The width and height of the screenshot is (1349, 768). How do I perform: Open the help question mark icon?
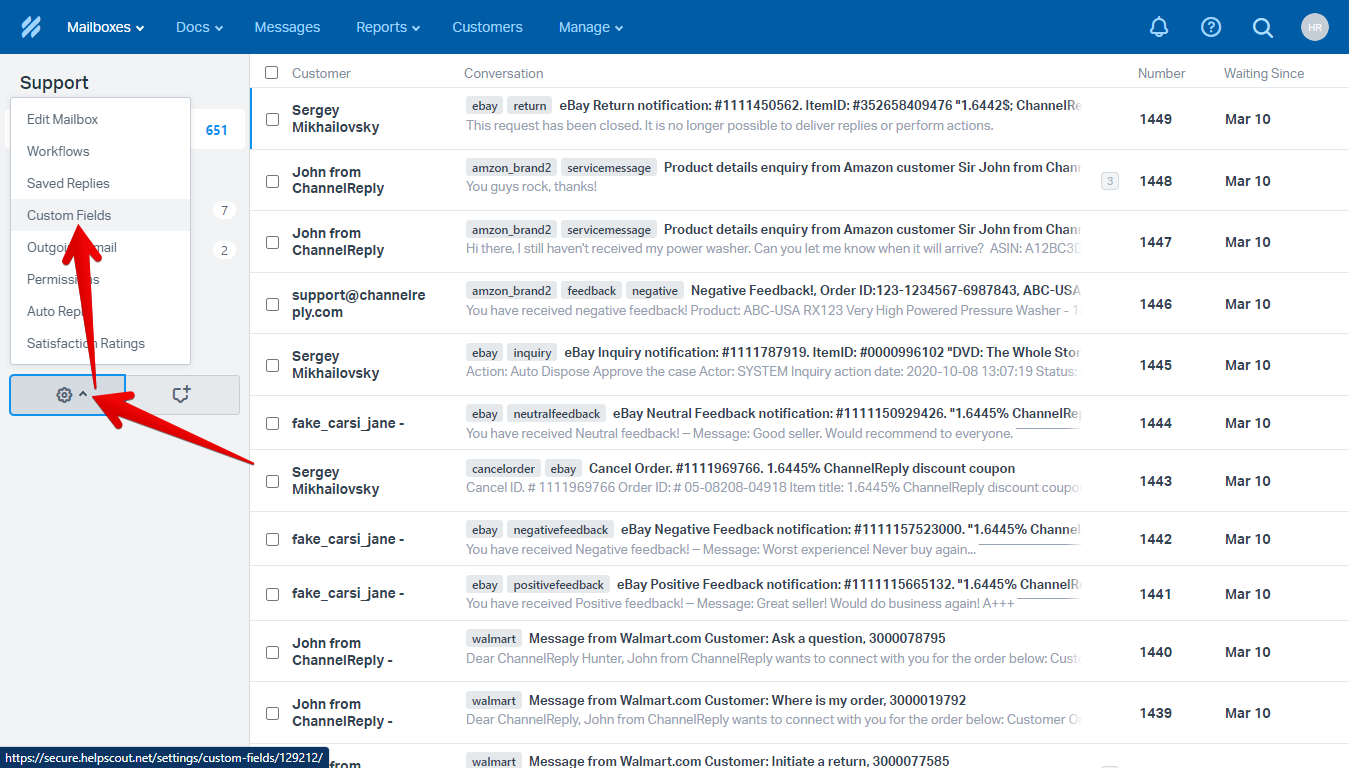[1211, 27]
